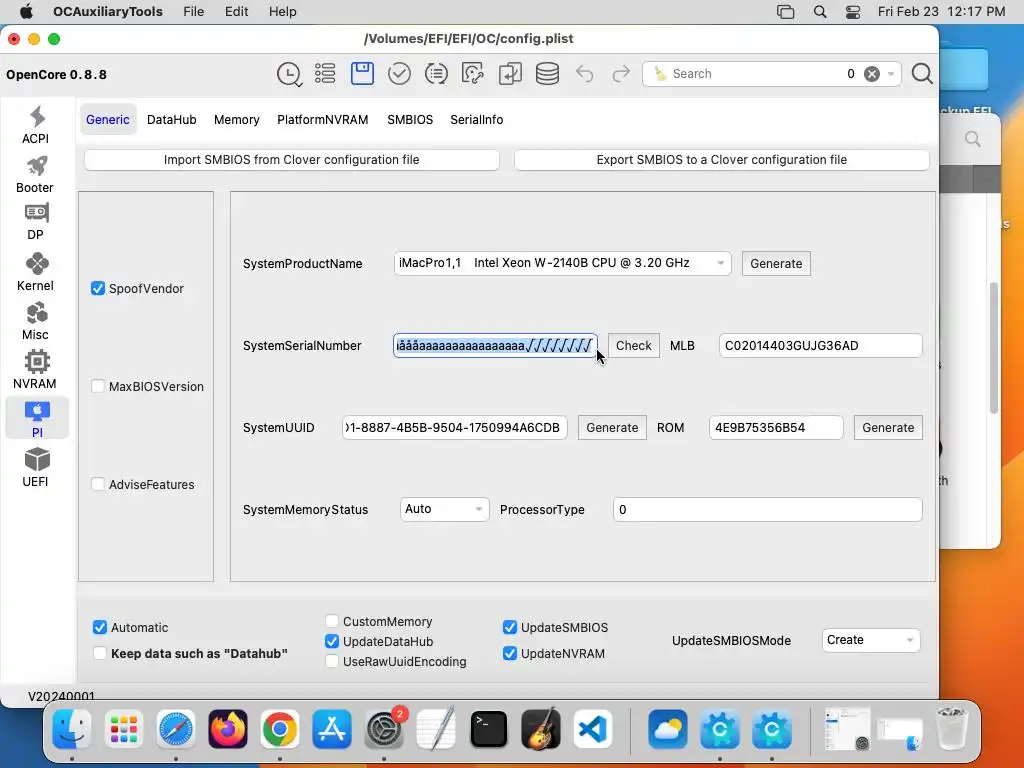Open Finder from the dock

(72, 729)
